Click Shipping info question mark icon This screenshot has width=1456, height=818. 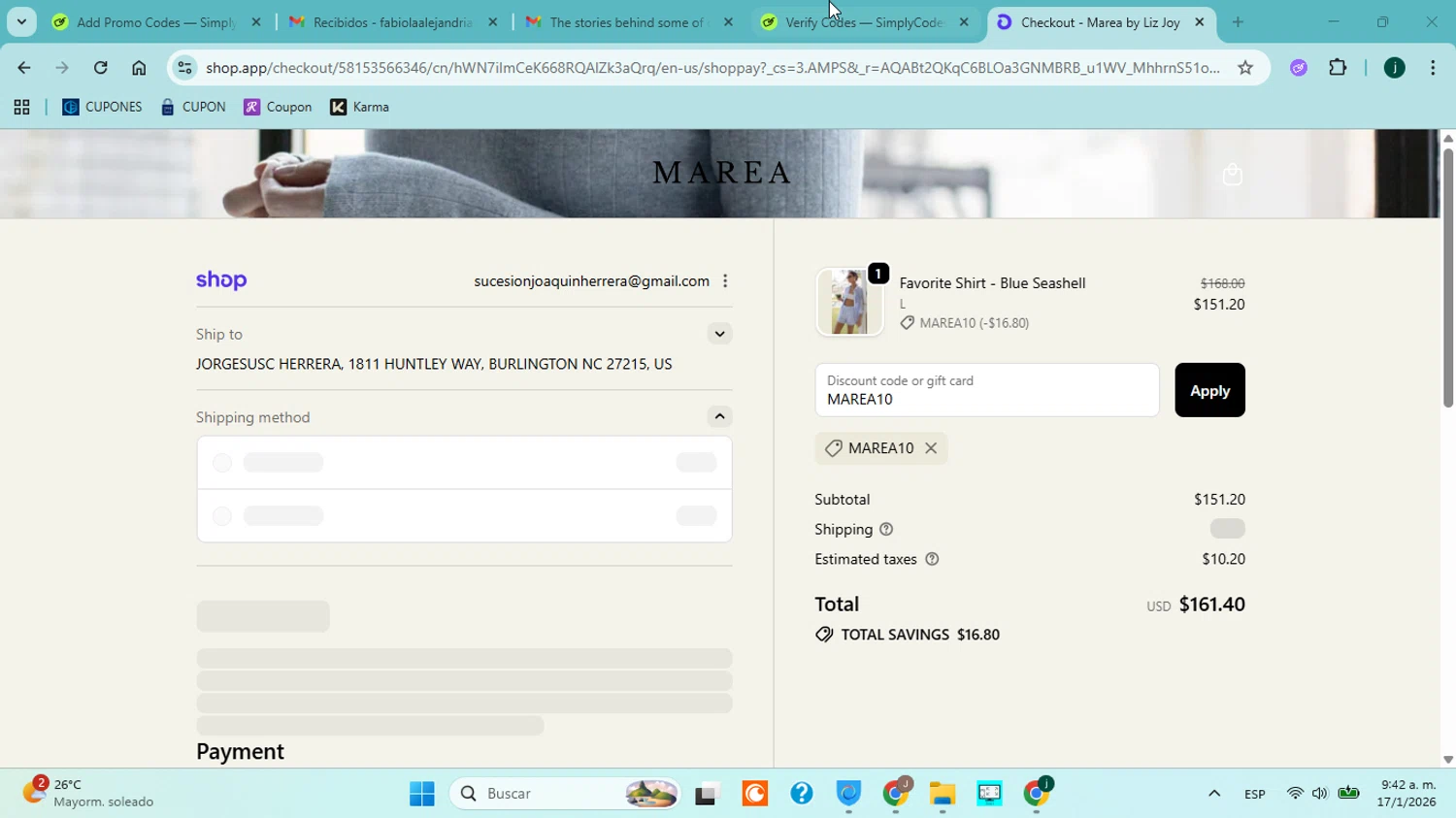(886, 530)
